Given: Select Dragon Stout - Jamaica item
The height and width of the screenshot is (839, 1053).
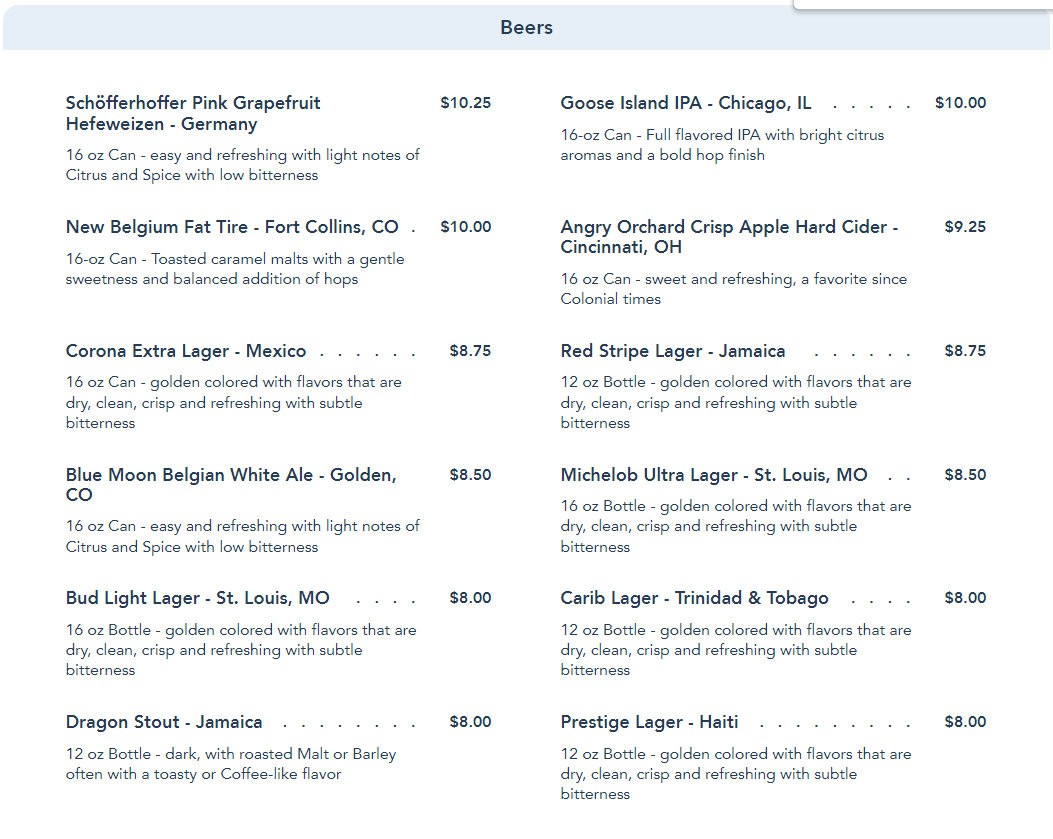Looking at the screenshot, I should [x=164, y=722].
